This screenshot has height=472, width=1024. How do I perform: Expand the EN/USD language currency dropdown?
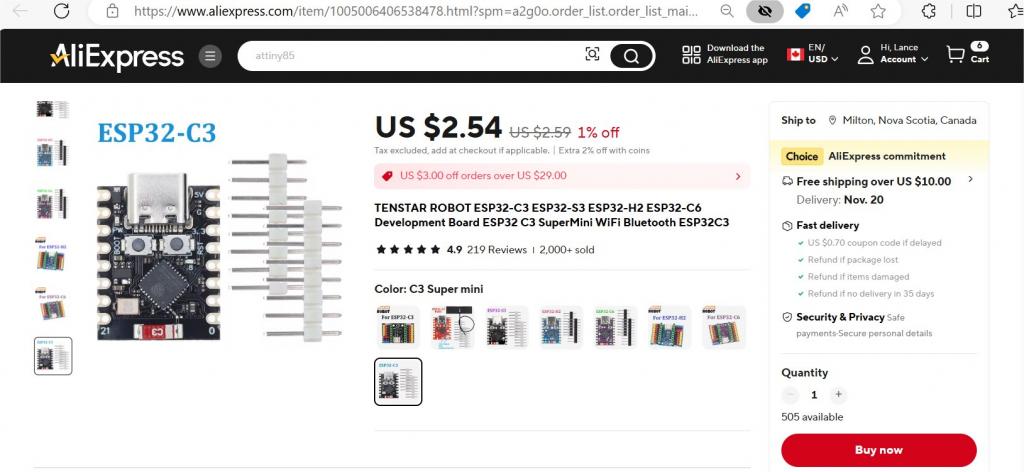point(813,54)
